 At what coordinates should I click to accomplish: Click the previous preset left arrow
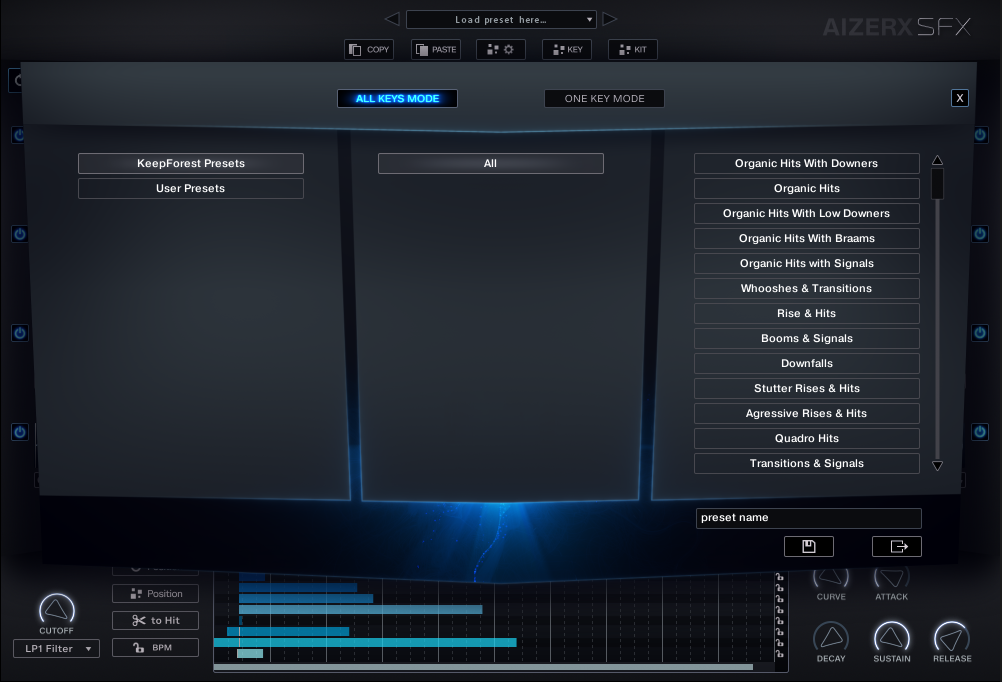coord(392,19)
